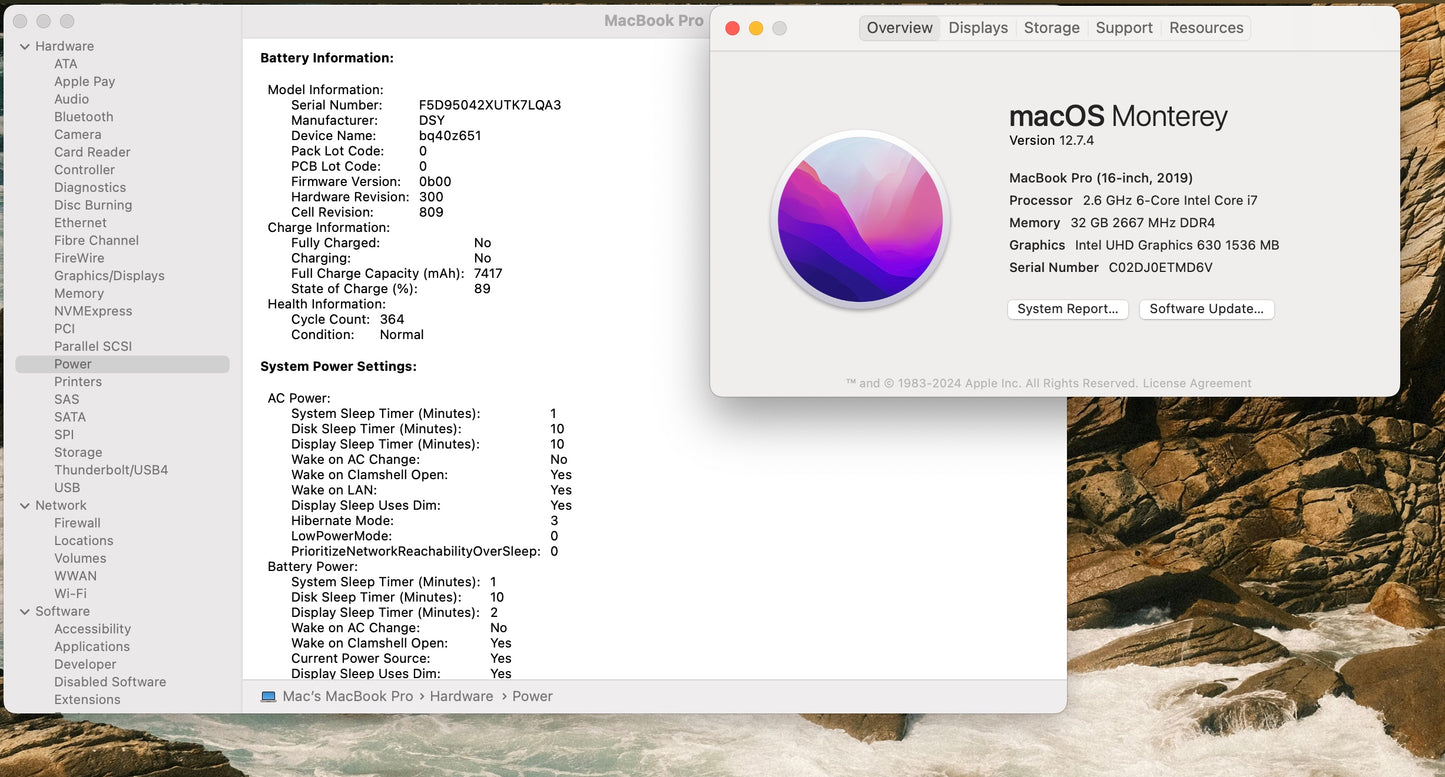Select Graphics/Displays in hardware list
1445x777 pixels.
tap(109, 276)
